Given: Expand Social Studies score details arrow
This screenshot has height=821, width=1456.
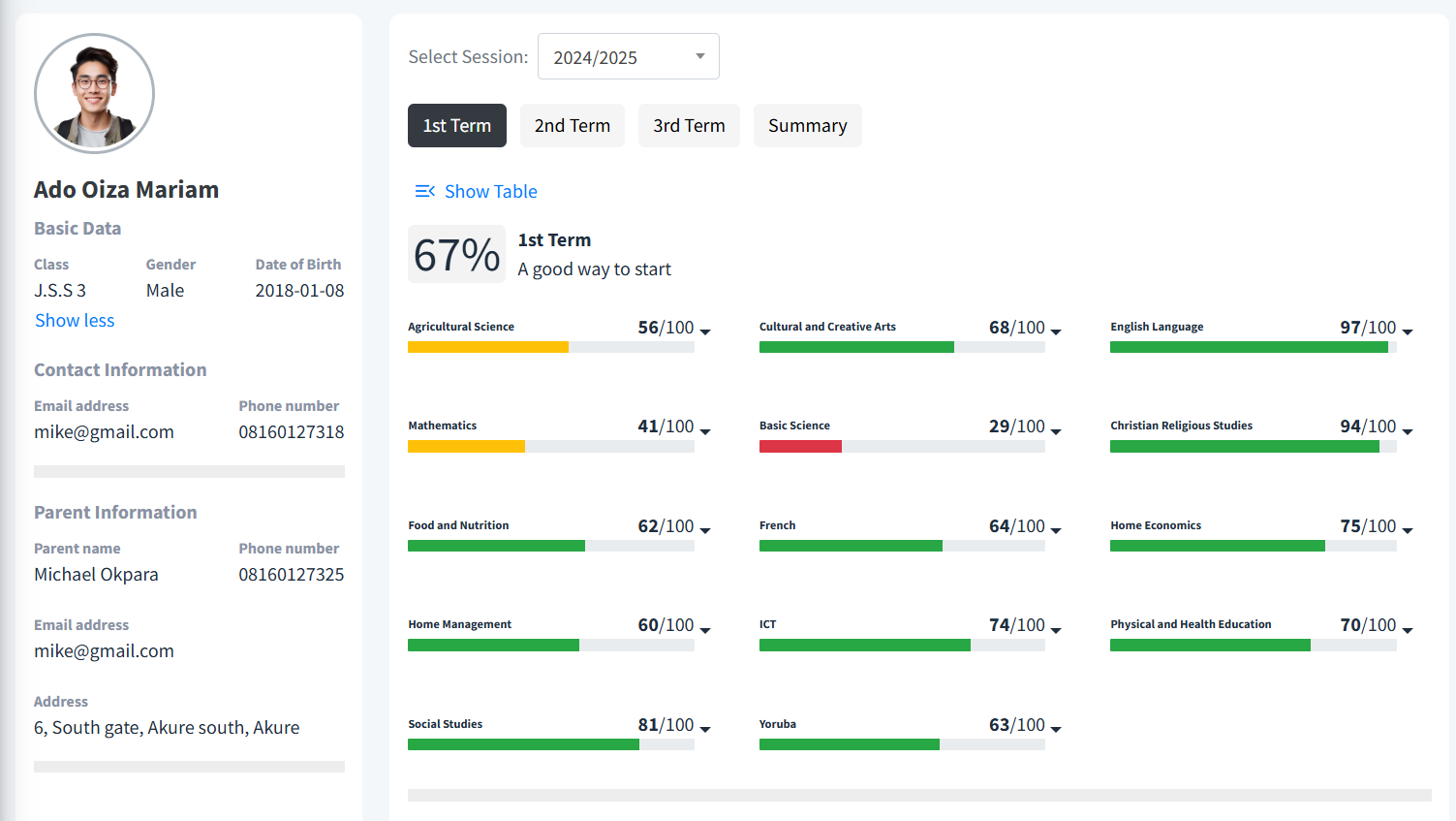Looking at the screenshot, I should (x=705, y=729).
